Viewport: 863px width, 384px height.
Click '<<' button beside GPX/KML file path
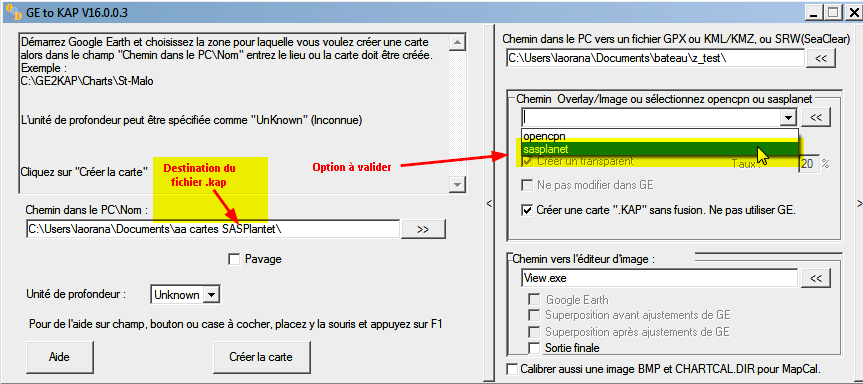pos(821,58)
